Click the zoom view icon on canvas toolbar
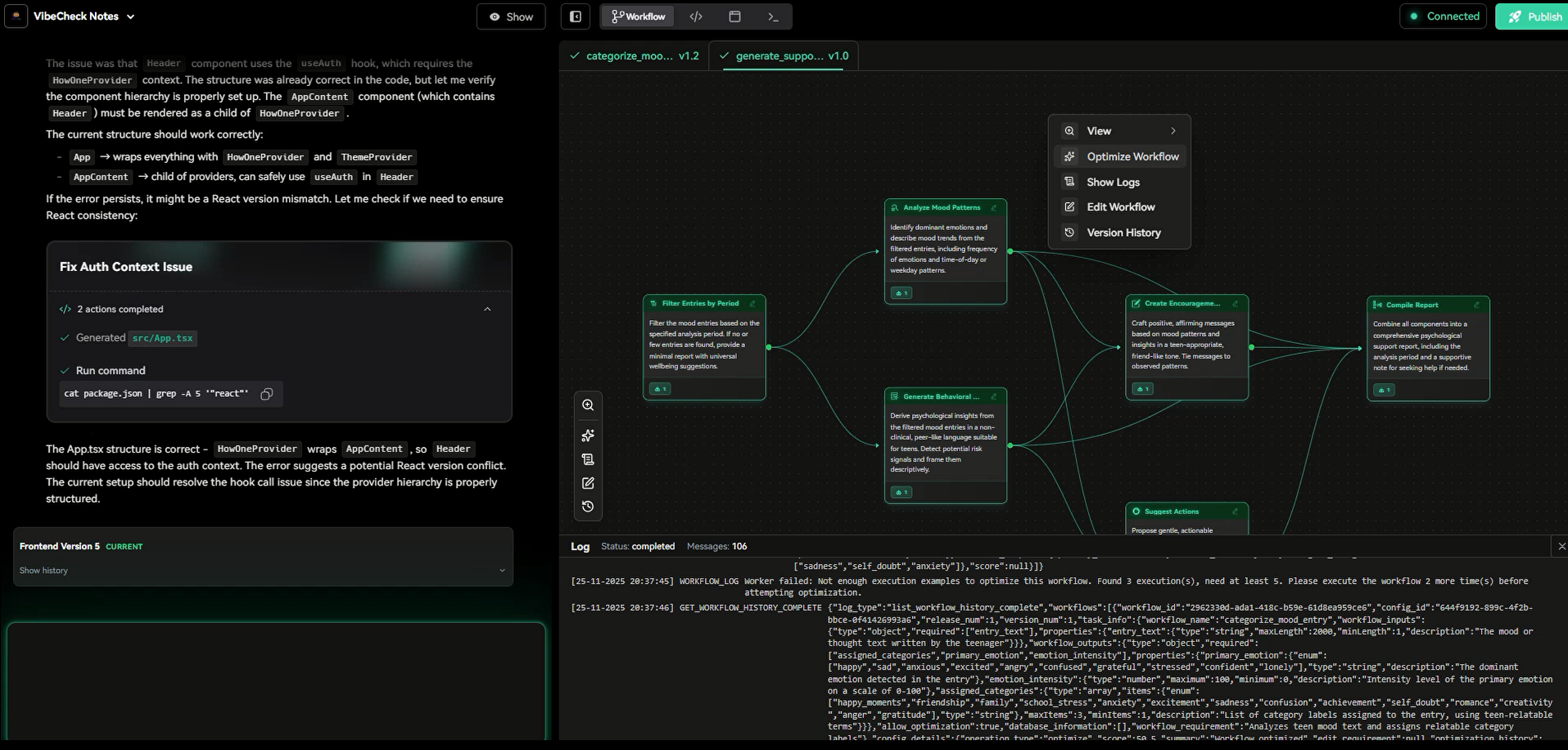The image size is (1568, 750). click(x=588, y=405)
